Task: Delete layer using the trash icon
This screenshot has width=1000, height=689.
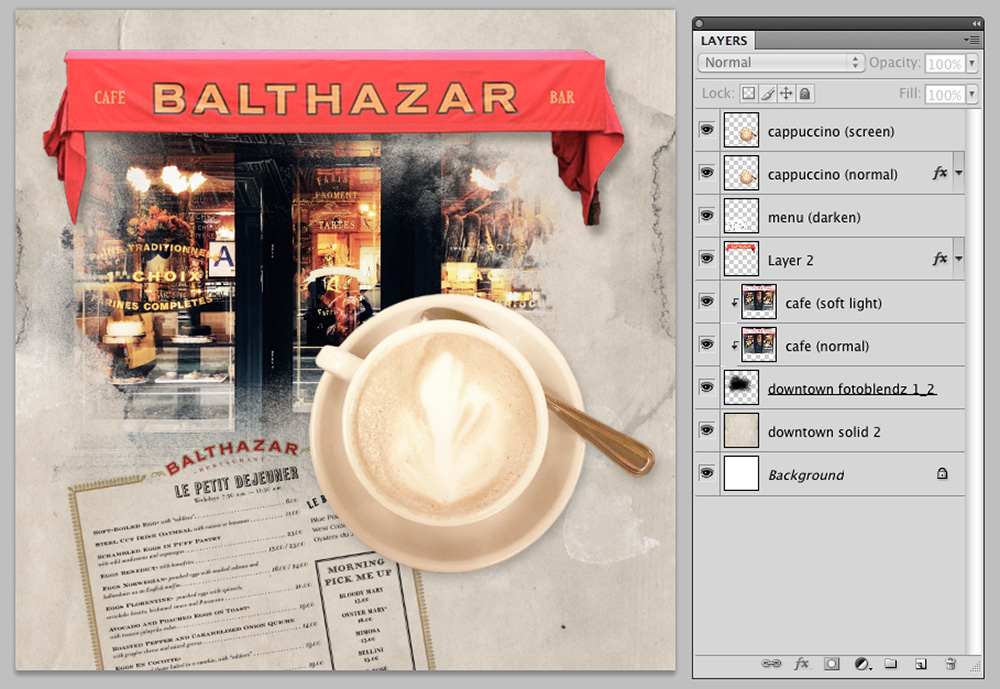Action: click(950, 664)
